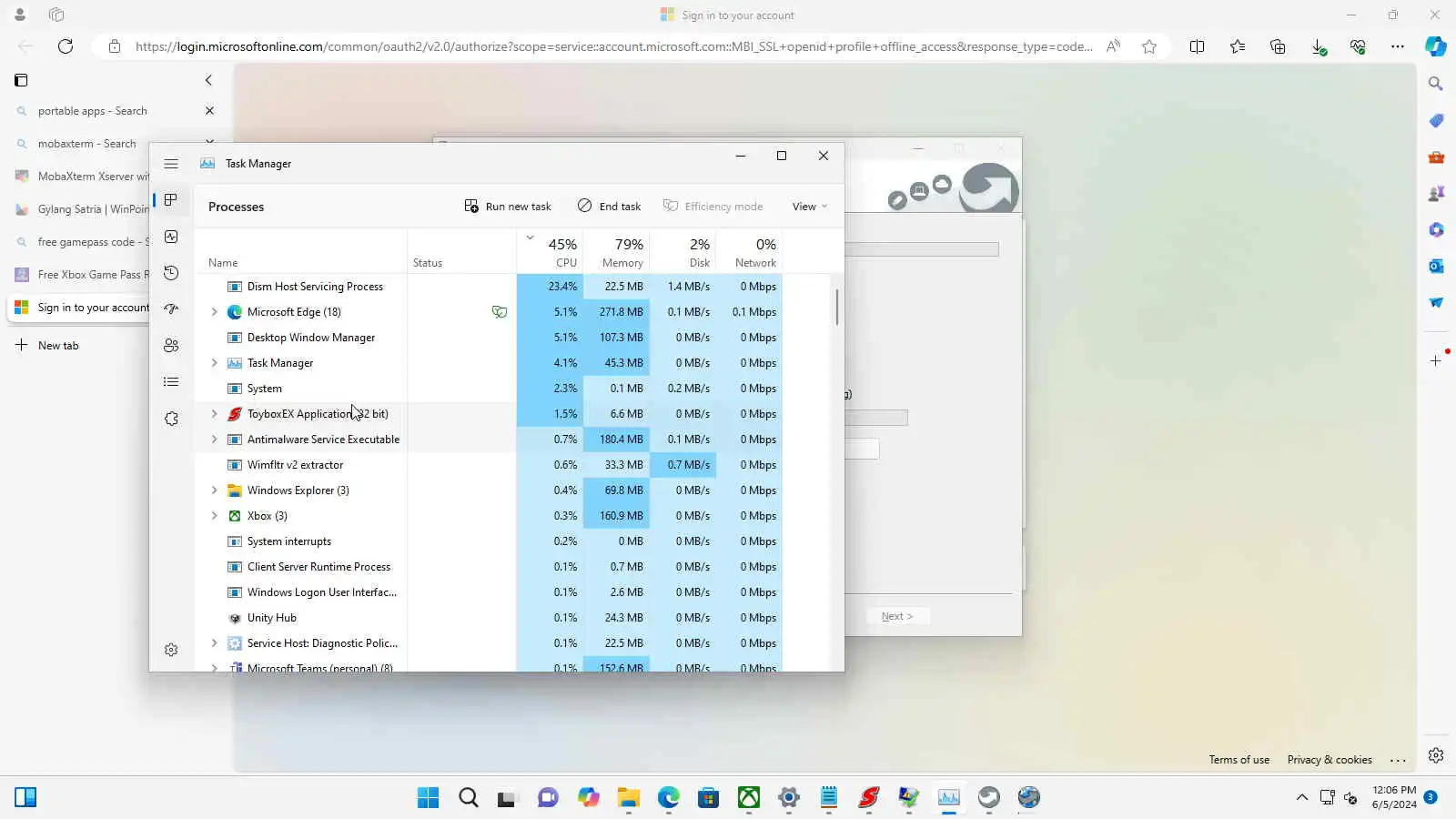The image size is (1456, 819).
Task: Open the Edge Favorites list icon
Action: point(1238,46)
